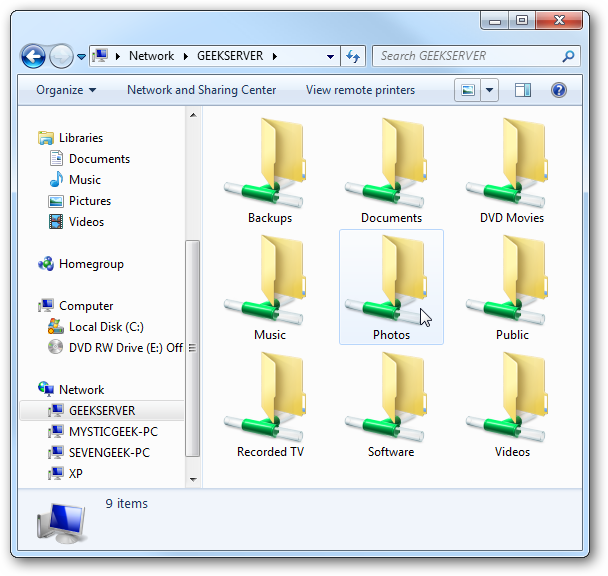Open Help with the question mark icon
Image resolution: width=608 pixels, height=576 pixels.
pos(559,90)
